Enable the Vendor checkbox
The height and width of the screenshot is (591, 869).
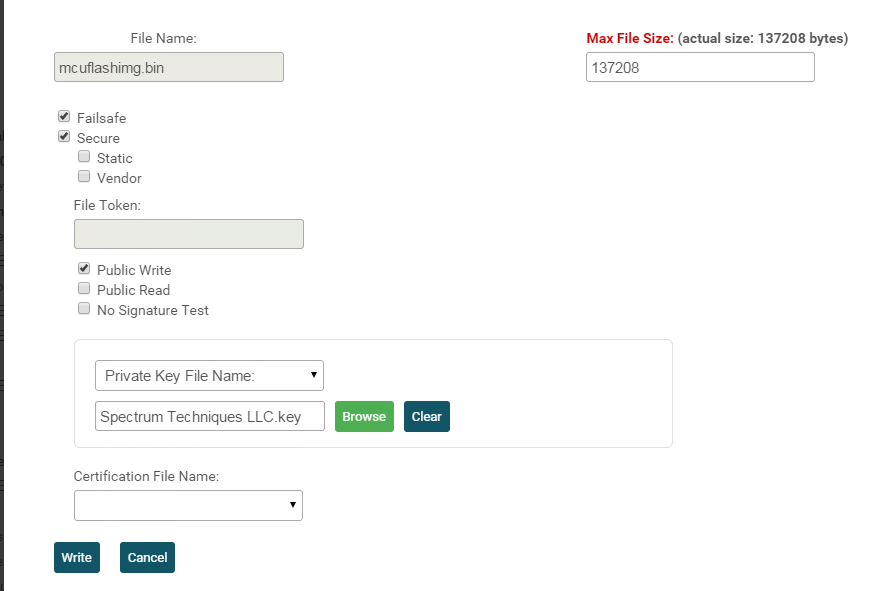(x=84, y=177)
